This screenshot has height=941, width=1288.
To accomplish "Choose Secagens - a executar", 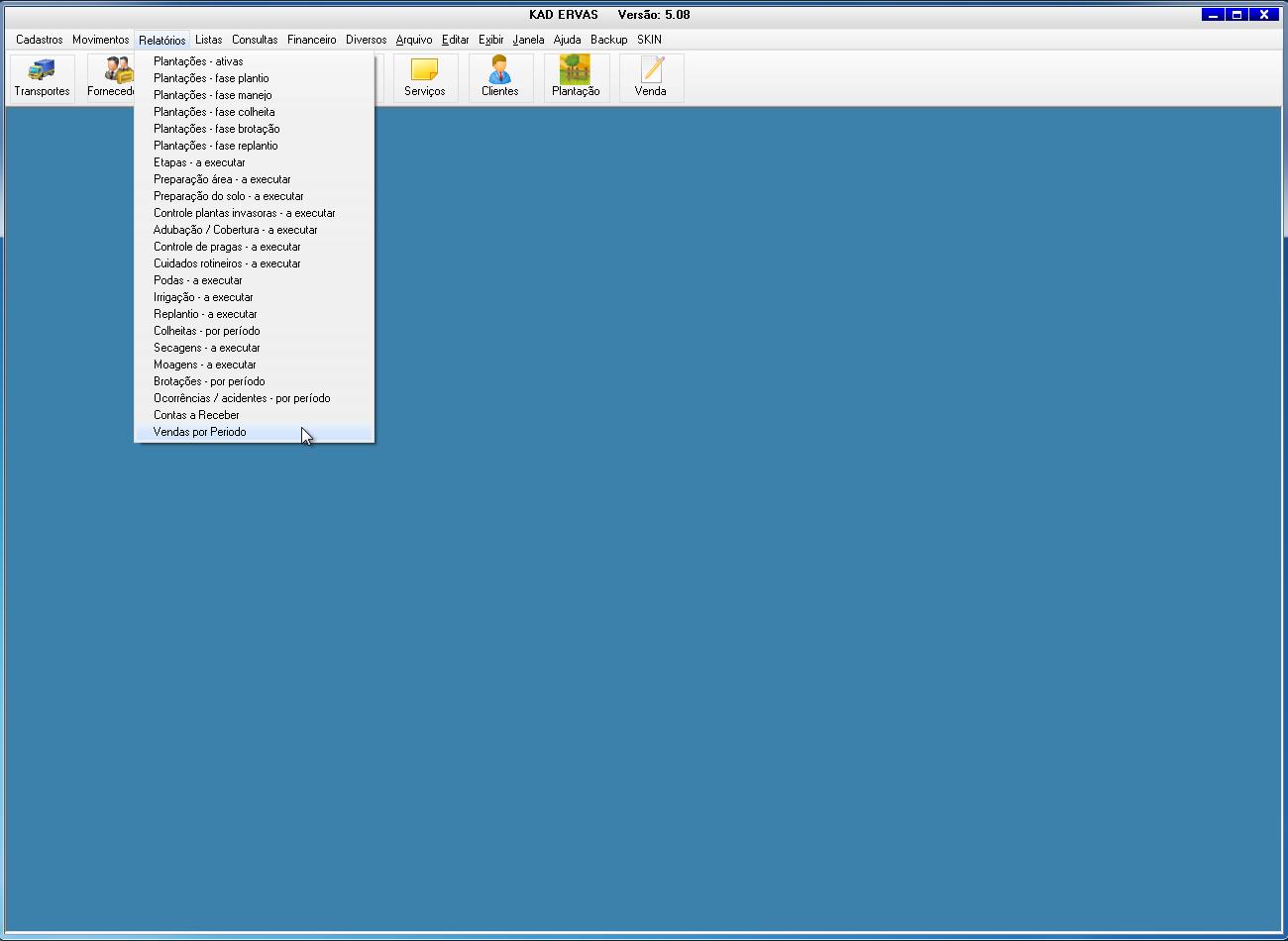I will tap(255, 348).
